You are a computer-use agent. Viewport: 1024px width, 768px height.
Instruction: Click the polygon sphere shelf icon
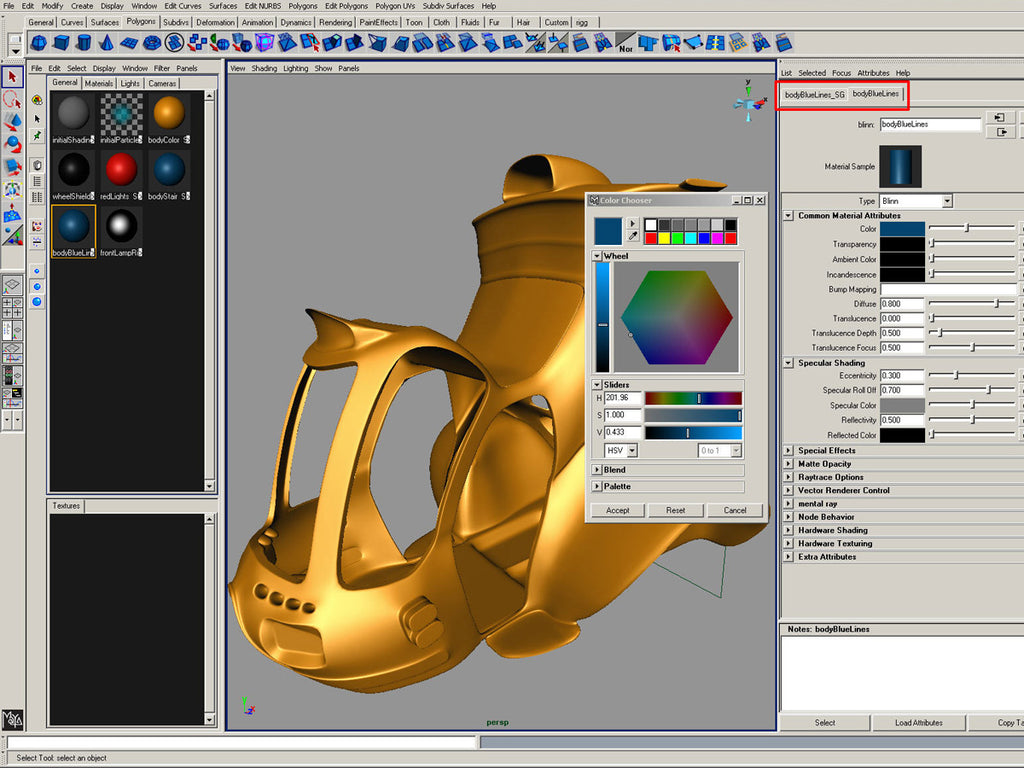point(40,42)
